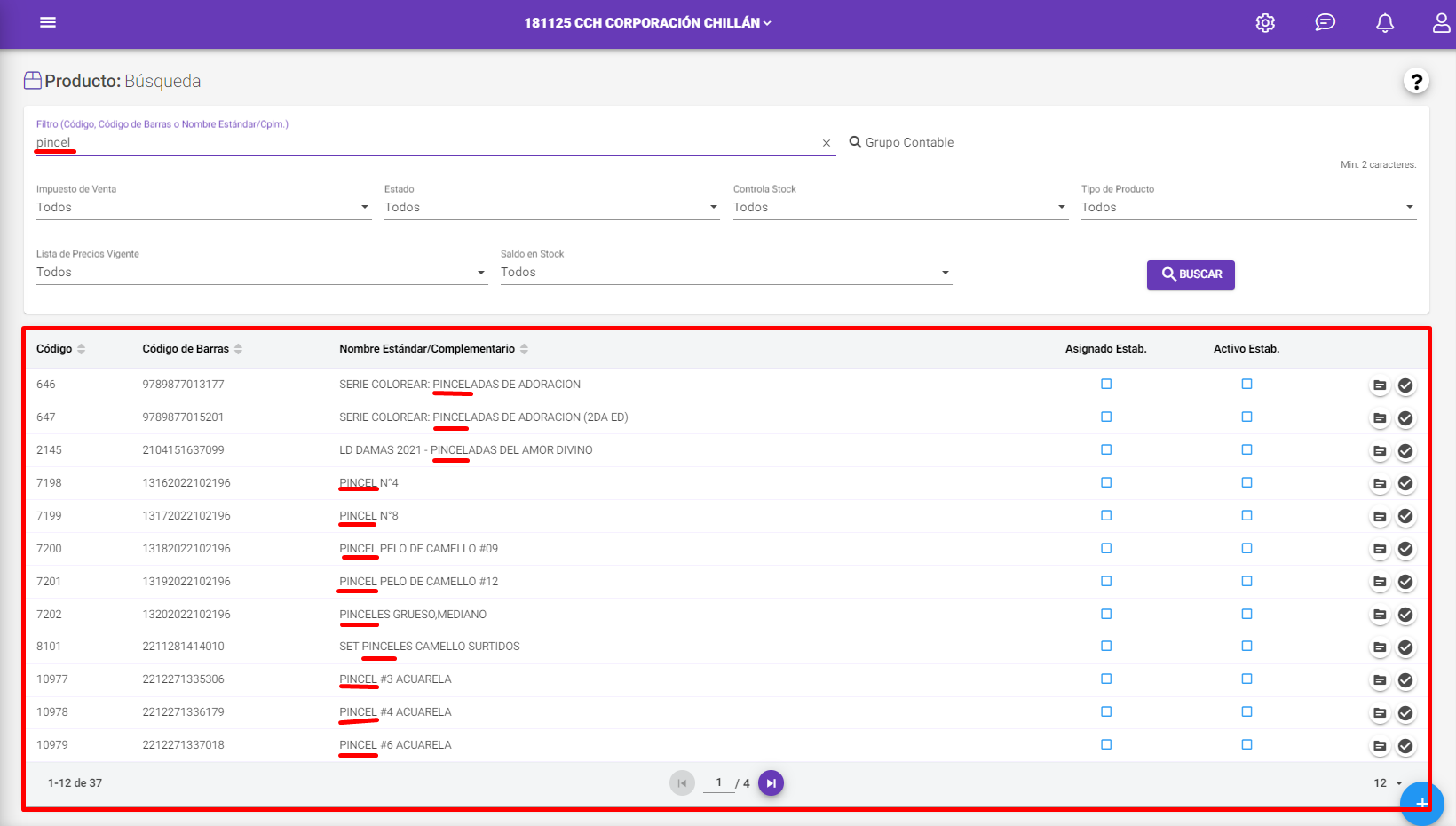Open the Estado dropdown
Screen dimensions: 1456x826
coord(551,208)
